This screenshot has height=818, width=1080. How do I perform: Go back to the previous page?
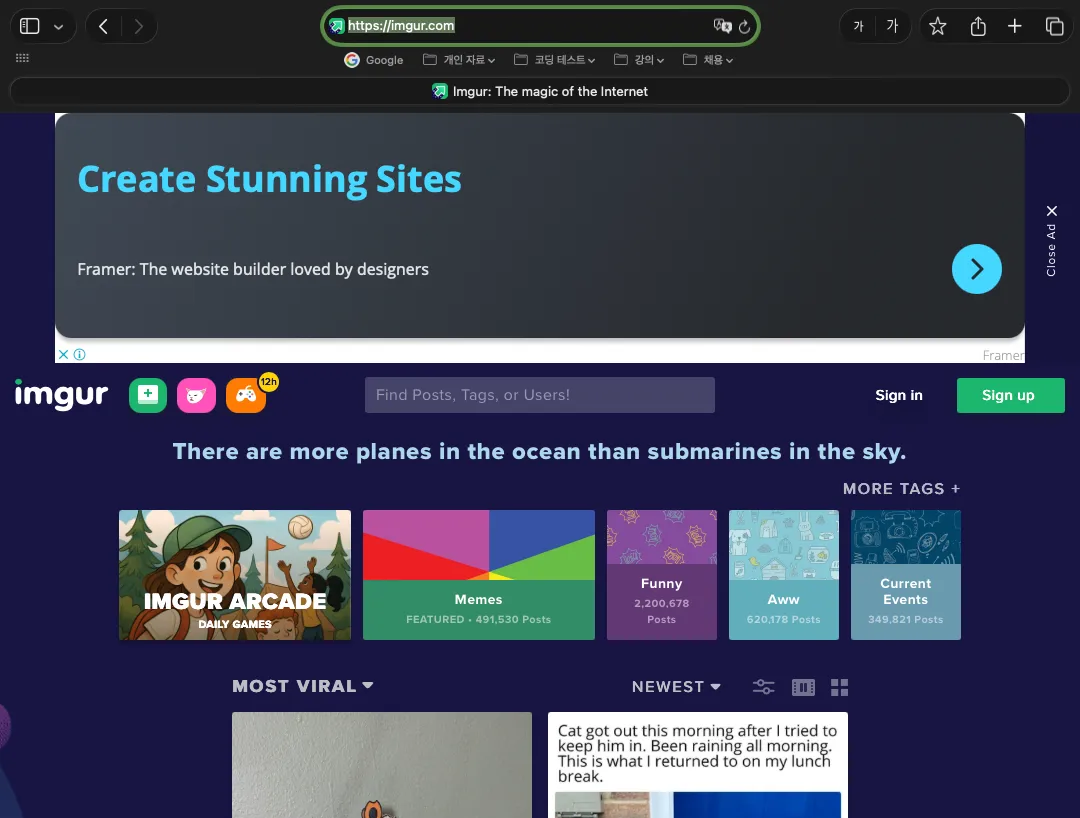(x=103, y=26)
